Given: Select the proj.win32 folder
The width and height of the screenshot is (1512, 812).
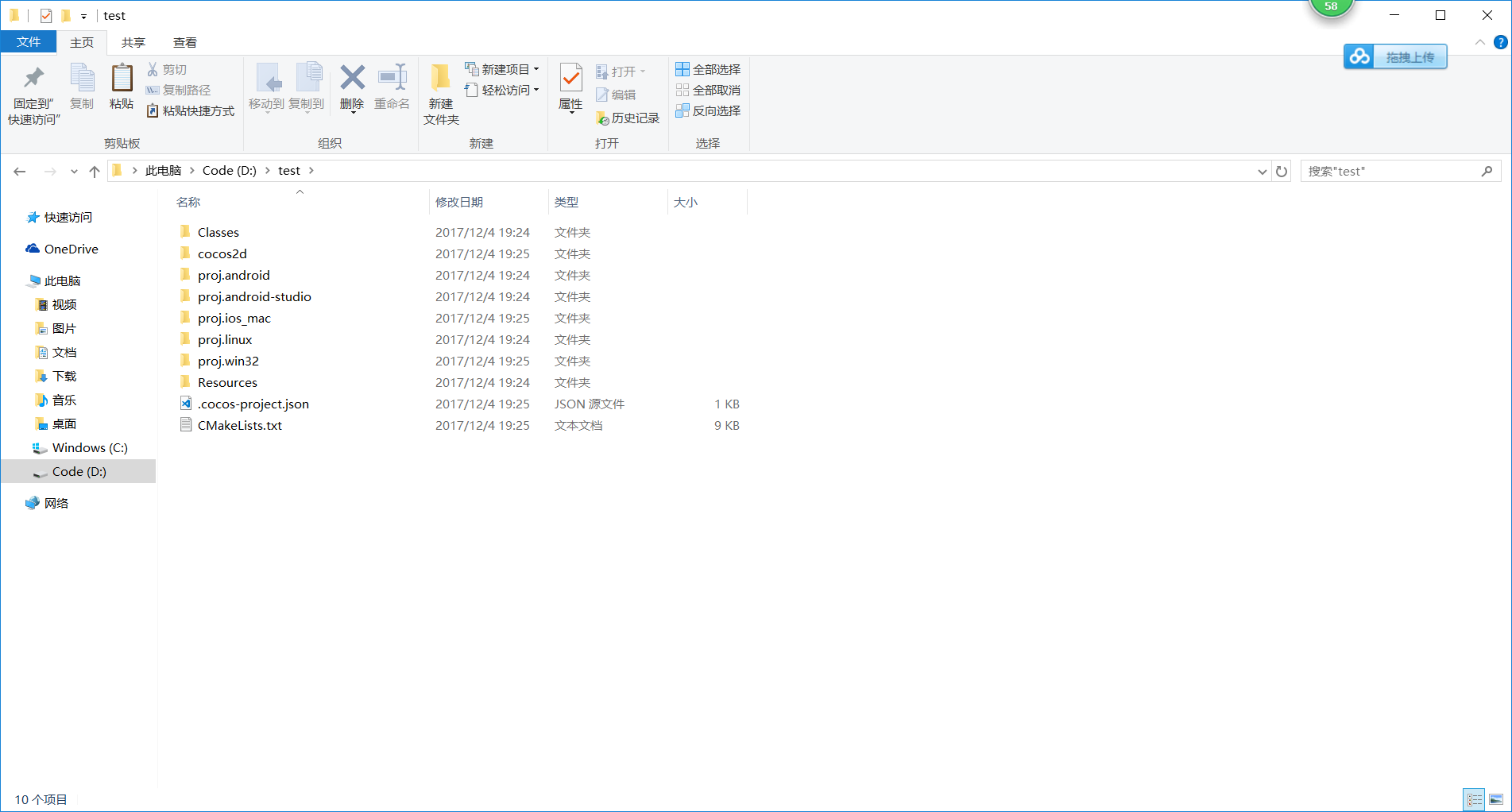Looking at the screenshot, I should [x=228, y=361].
